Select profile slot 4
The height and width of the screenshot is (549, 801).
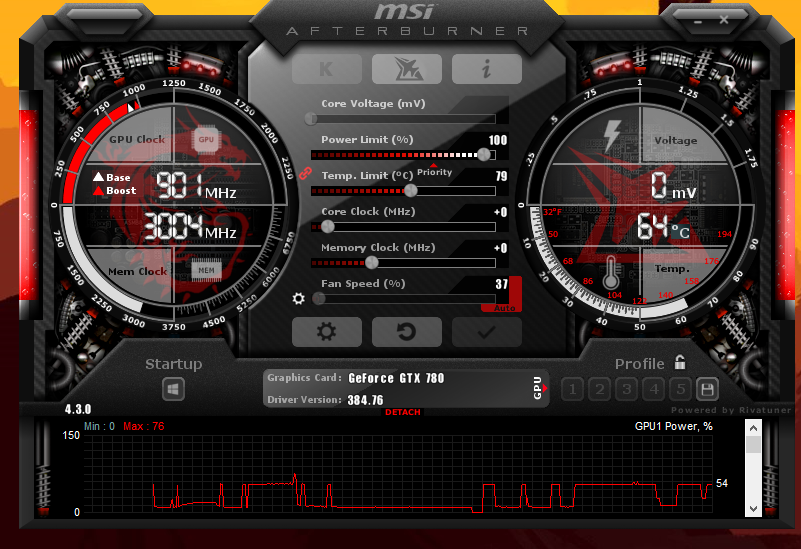(x=654, y=390)
